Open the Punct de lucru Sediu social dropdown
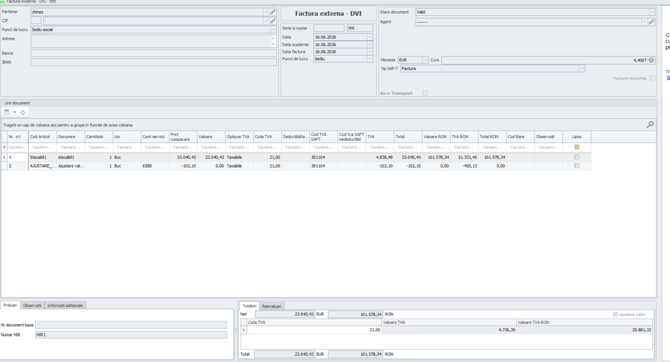Screen dimensions: 670x362 [x=273, y=29]
